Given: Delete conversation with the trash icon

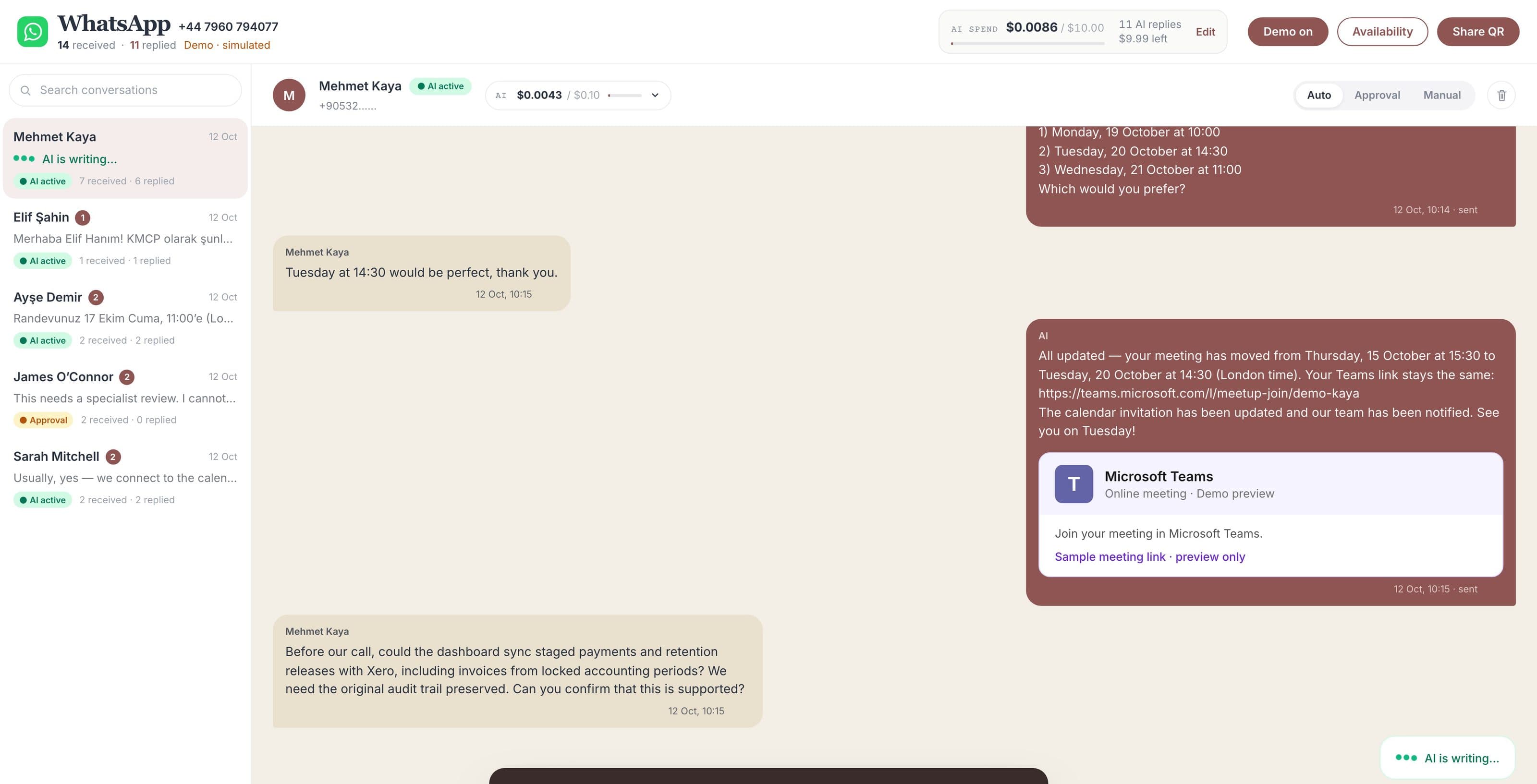Looking at the screenshot, I should [x=1501, y=95].
